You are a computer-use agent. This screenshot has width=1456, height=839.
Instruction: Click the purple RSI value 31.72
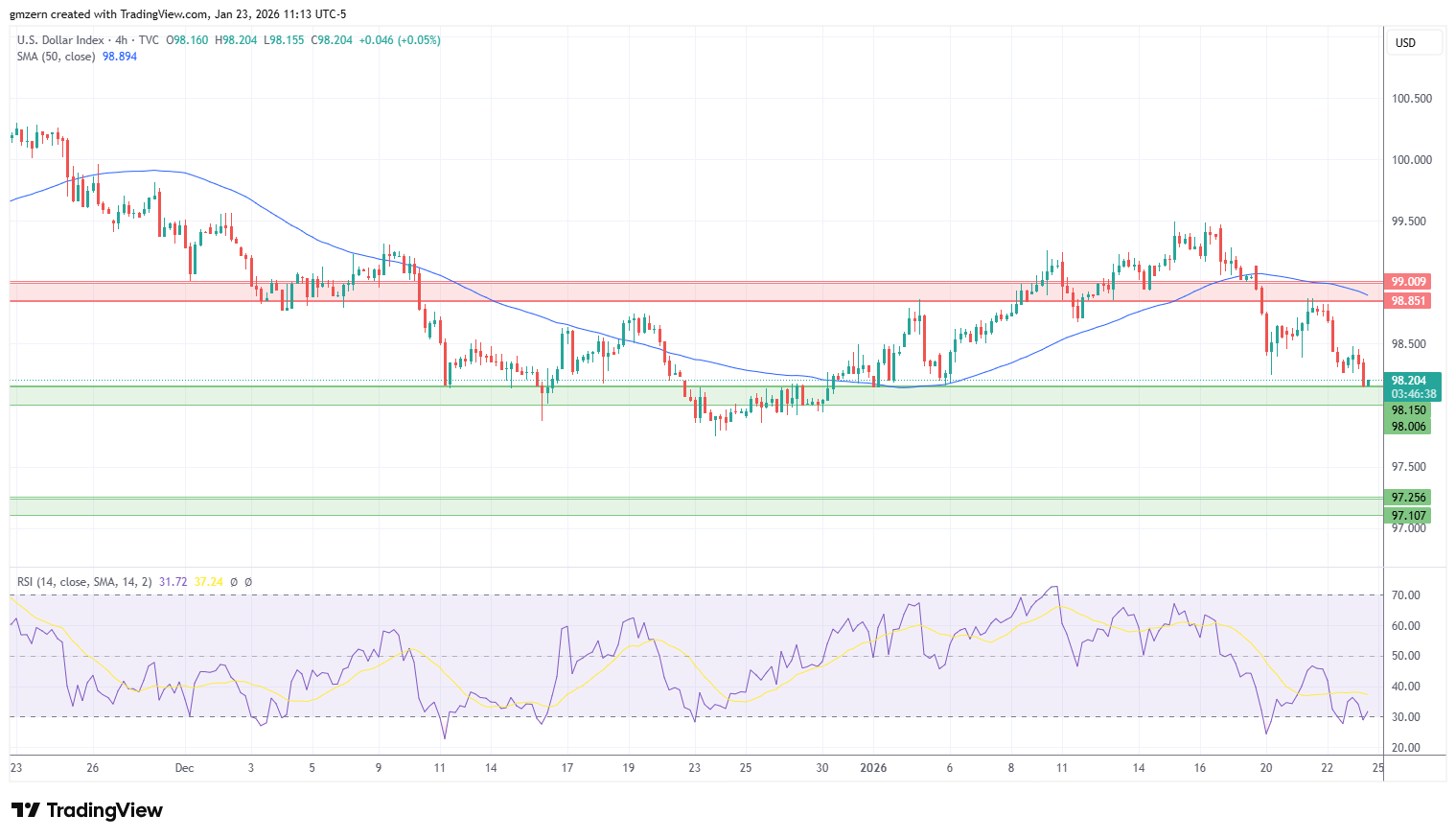click(173, 582)
